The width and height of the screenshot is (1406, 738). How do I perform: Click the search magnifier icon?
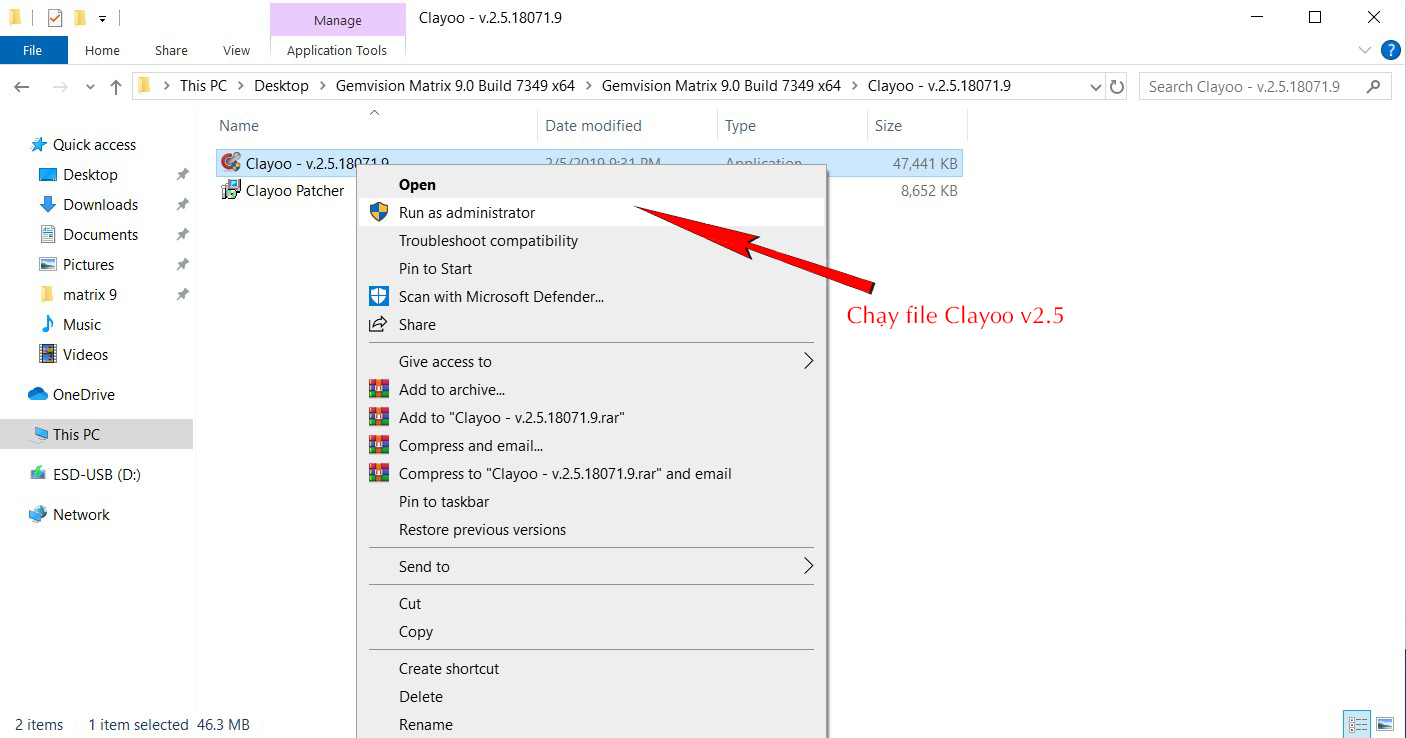1375,86
